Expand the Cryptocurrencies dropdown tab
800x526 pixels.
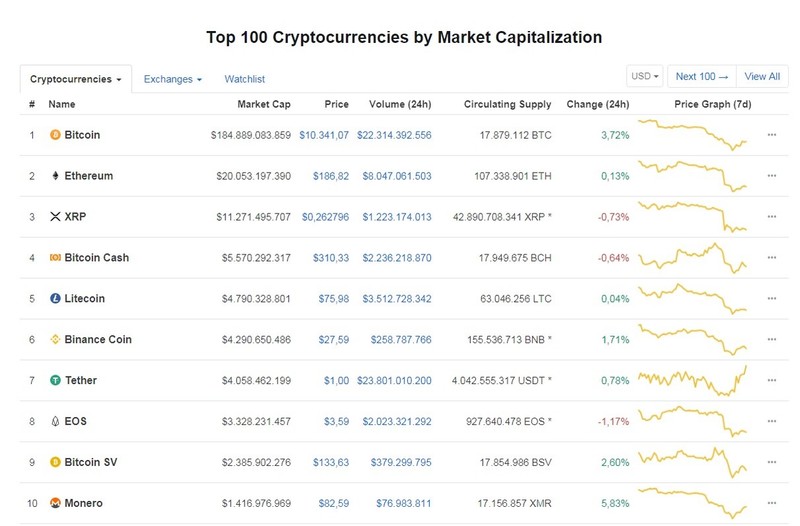coord(76,79)
